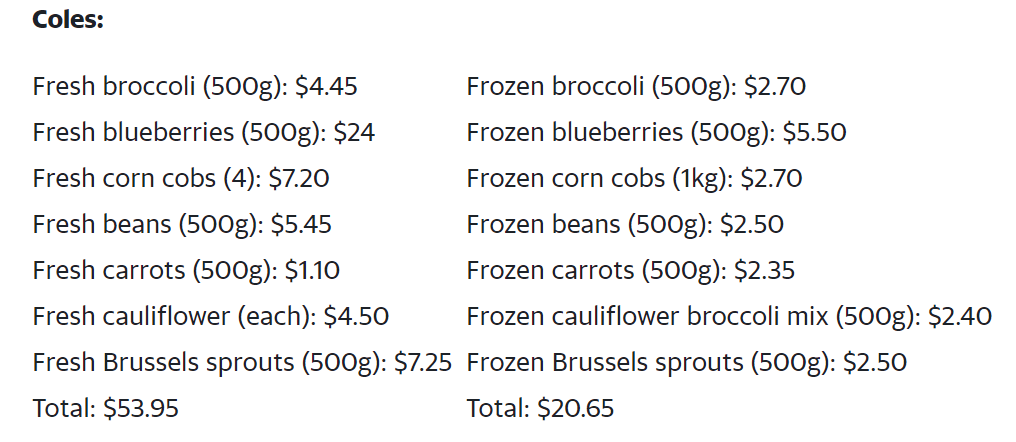Select the Fresh corn cobs $7.20 line
The width and height of the screenshot is (1016, 442).
[x=181, y=178]
